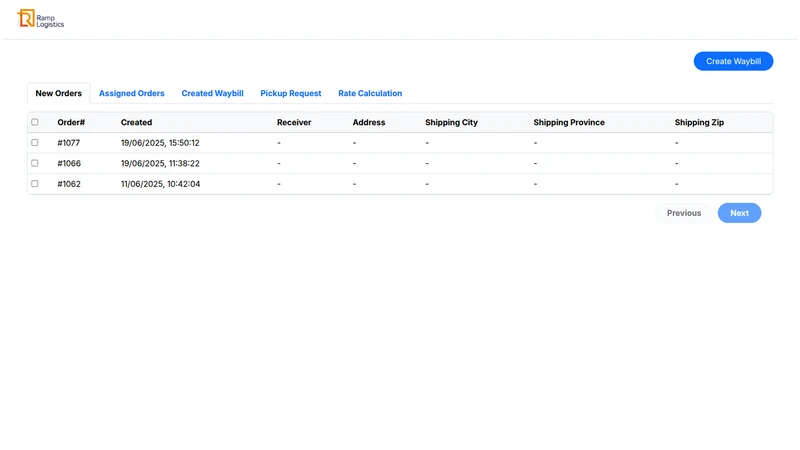Screen dimensions: 800x450
Task: Click the Order# column header
Action: pyautogui.click(x=71, y=122)
